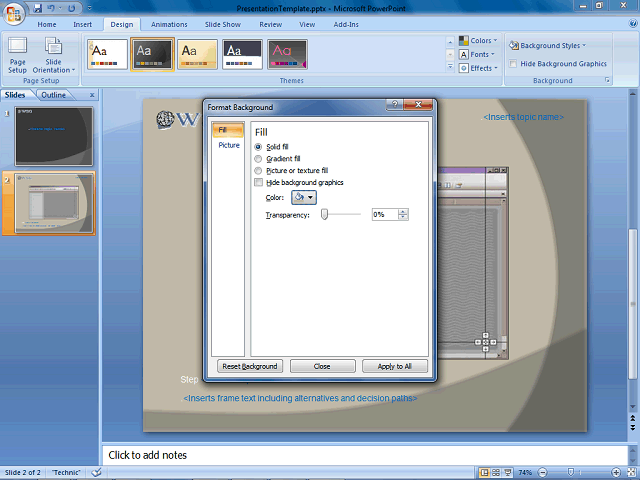Switch to the Insert ribbon tab
Screen dimensions: 640x480
pos(82,24)
